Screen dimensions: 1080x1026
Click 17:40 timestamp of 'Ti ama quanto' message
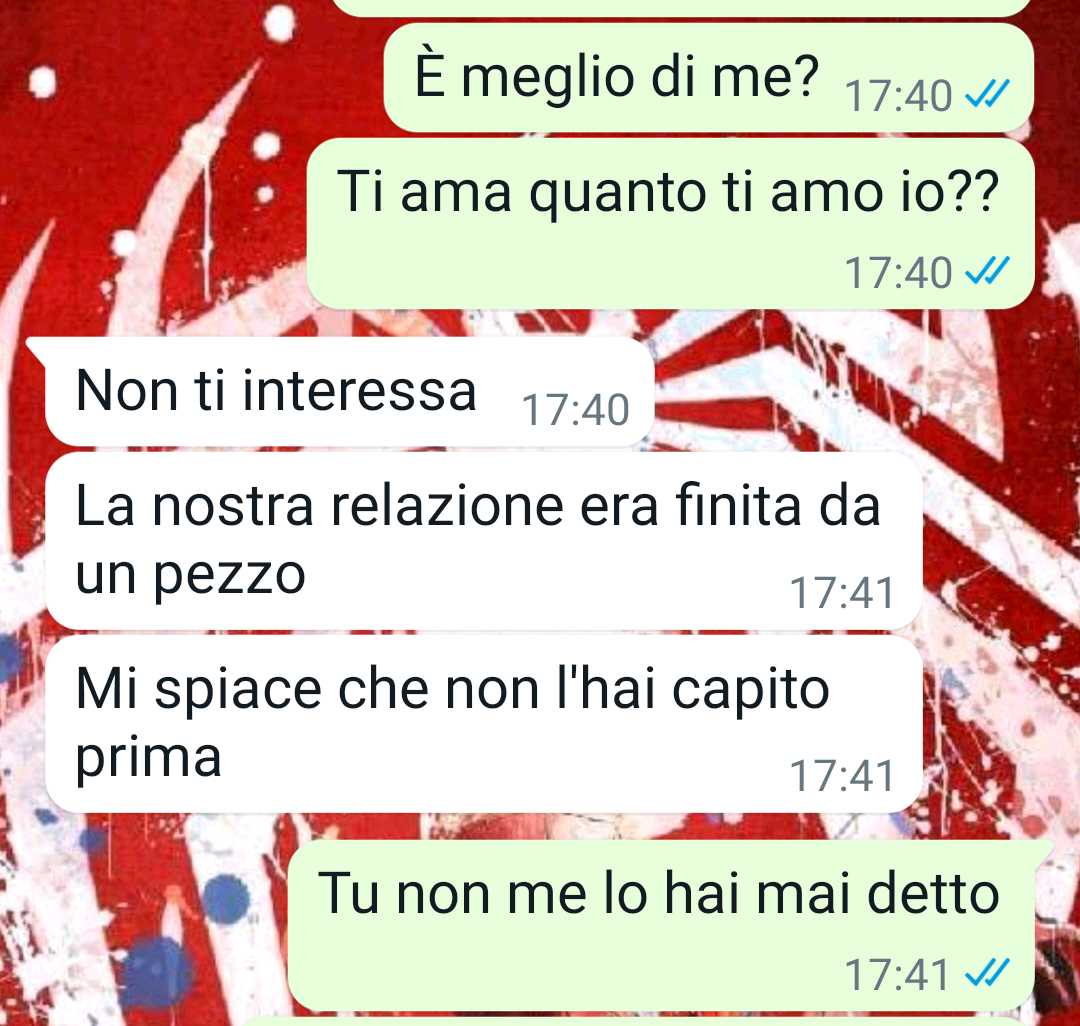[899, 273]
